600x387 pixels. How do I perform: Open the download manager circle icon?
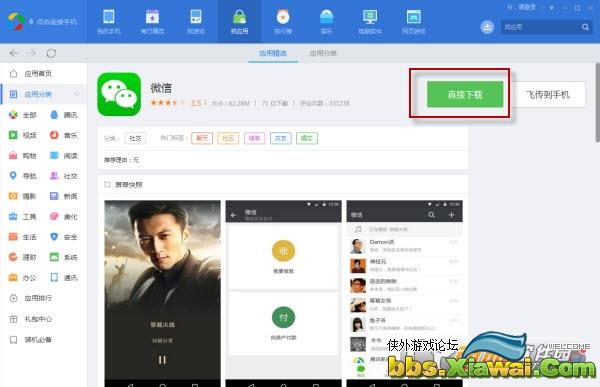click(x=487, y=27)
